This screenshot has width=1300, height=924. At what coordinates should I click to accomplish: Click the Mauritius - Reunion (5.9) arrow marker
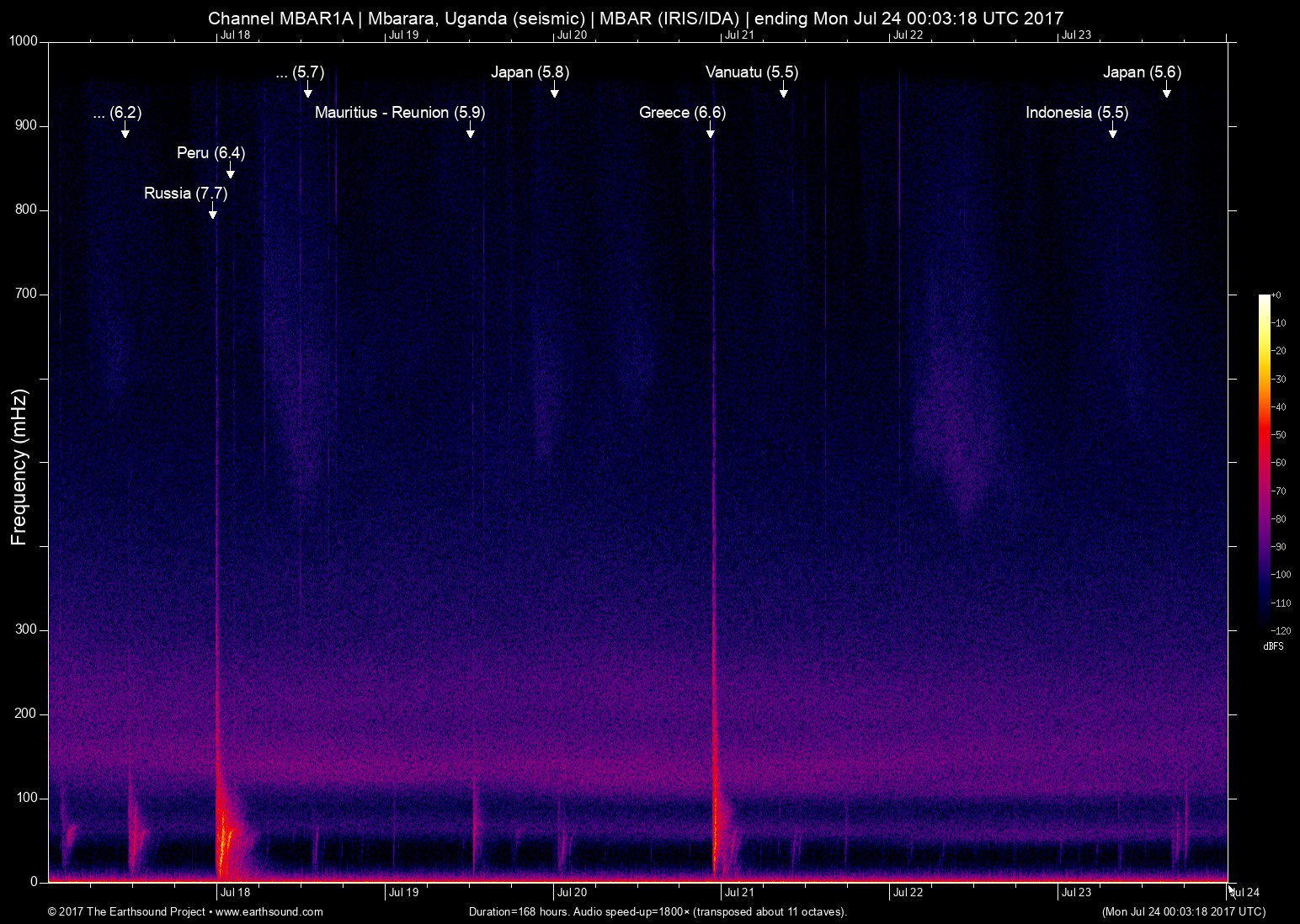click(471, 130)
